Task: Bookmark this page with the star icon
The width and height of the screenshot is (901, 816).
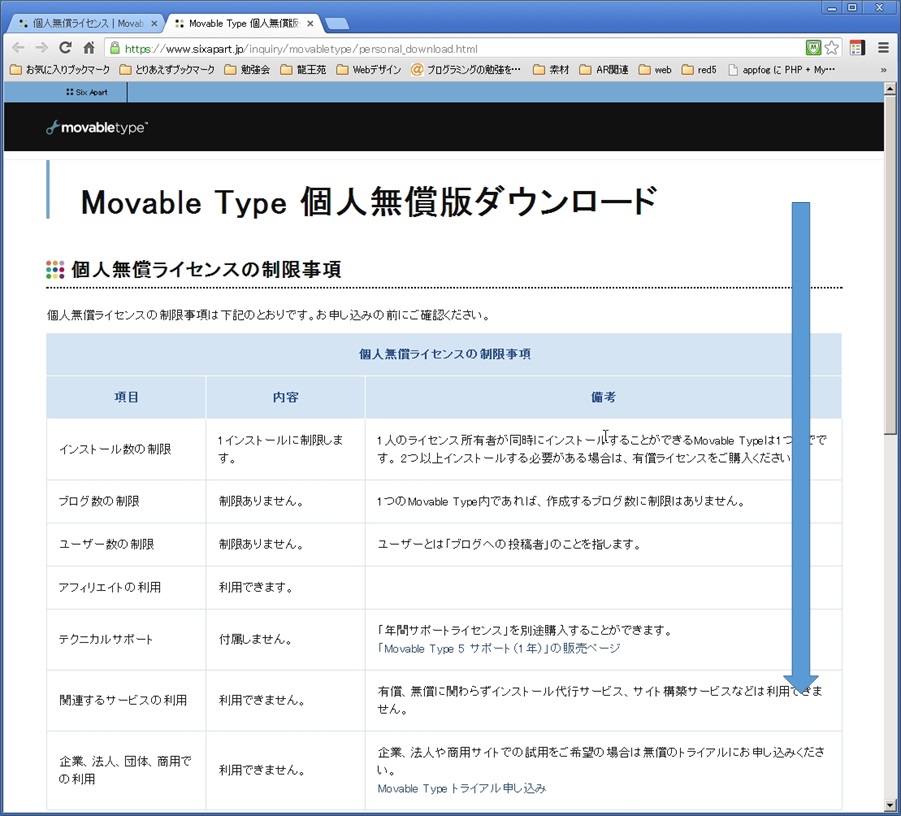Action: click(831, 48)
